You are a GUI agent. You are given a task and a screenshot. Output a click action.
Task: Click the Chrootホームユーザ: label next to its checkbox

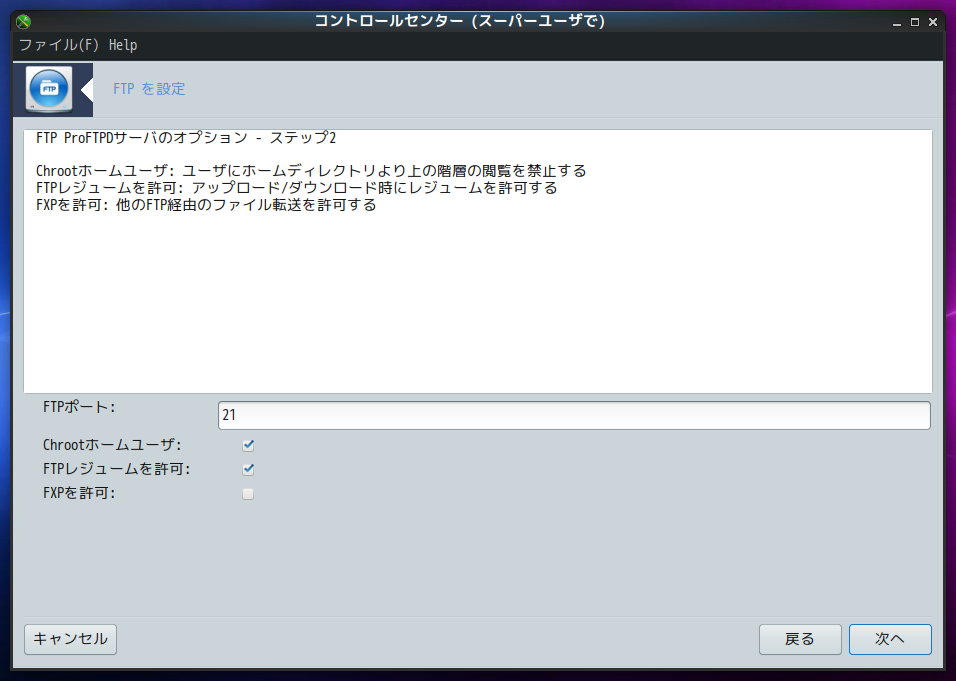(112, 445)
